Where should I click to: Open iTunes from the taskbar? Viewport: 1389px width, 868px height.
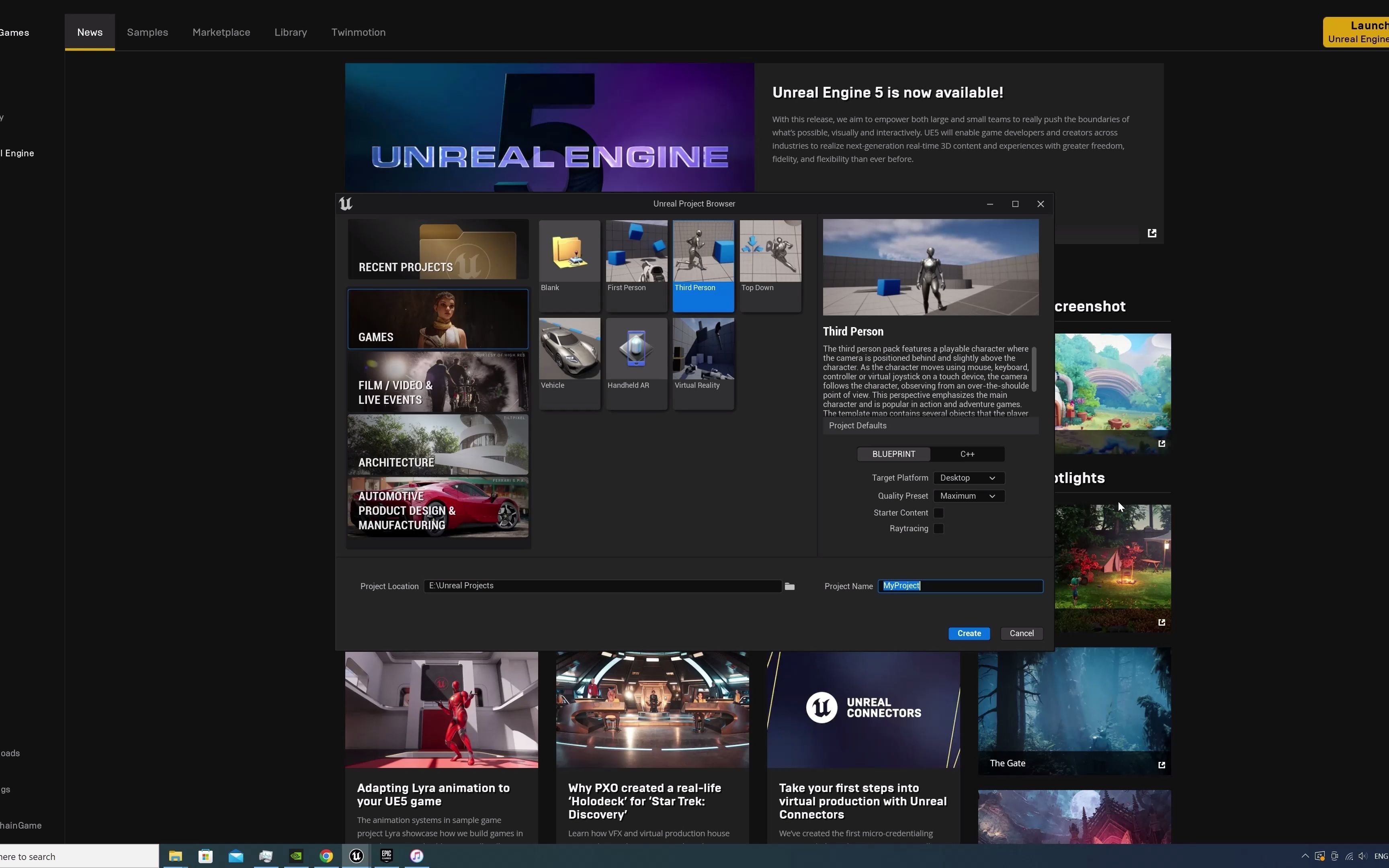pyautogui.click(x=417, y=856)
